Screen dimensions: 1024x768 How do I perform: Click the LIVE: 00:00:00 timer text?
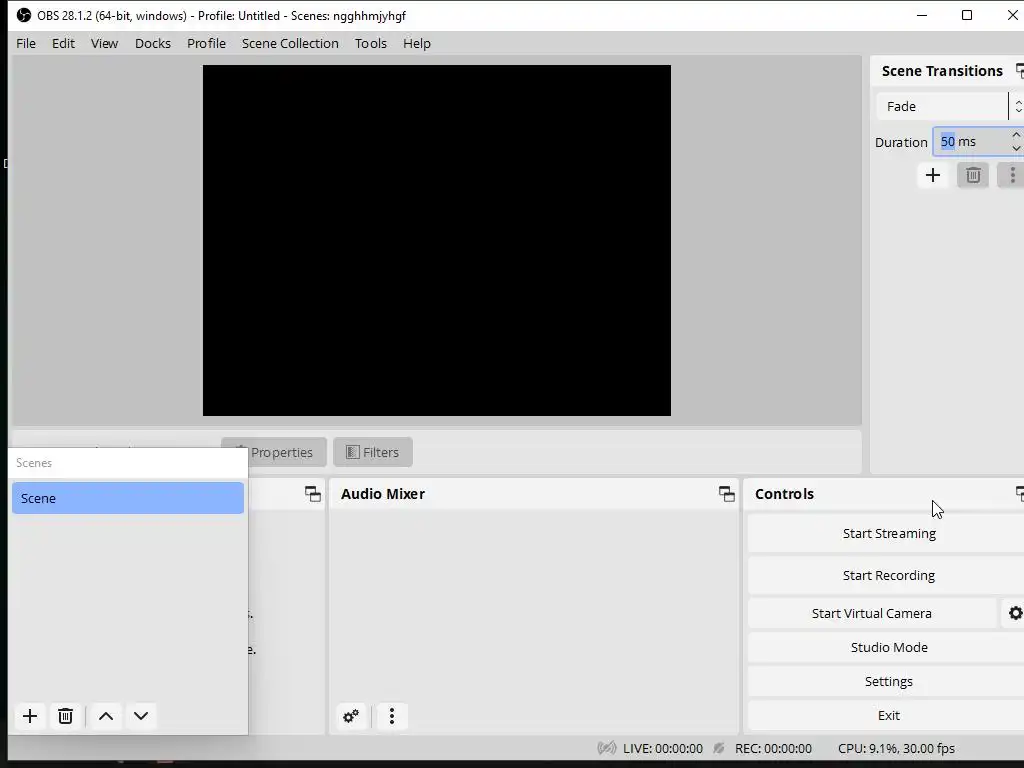coord(663,748)
